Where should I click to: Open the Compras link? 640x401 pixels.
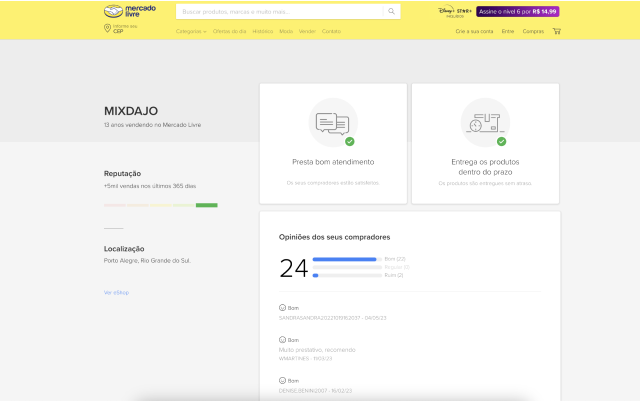(533, 31)
